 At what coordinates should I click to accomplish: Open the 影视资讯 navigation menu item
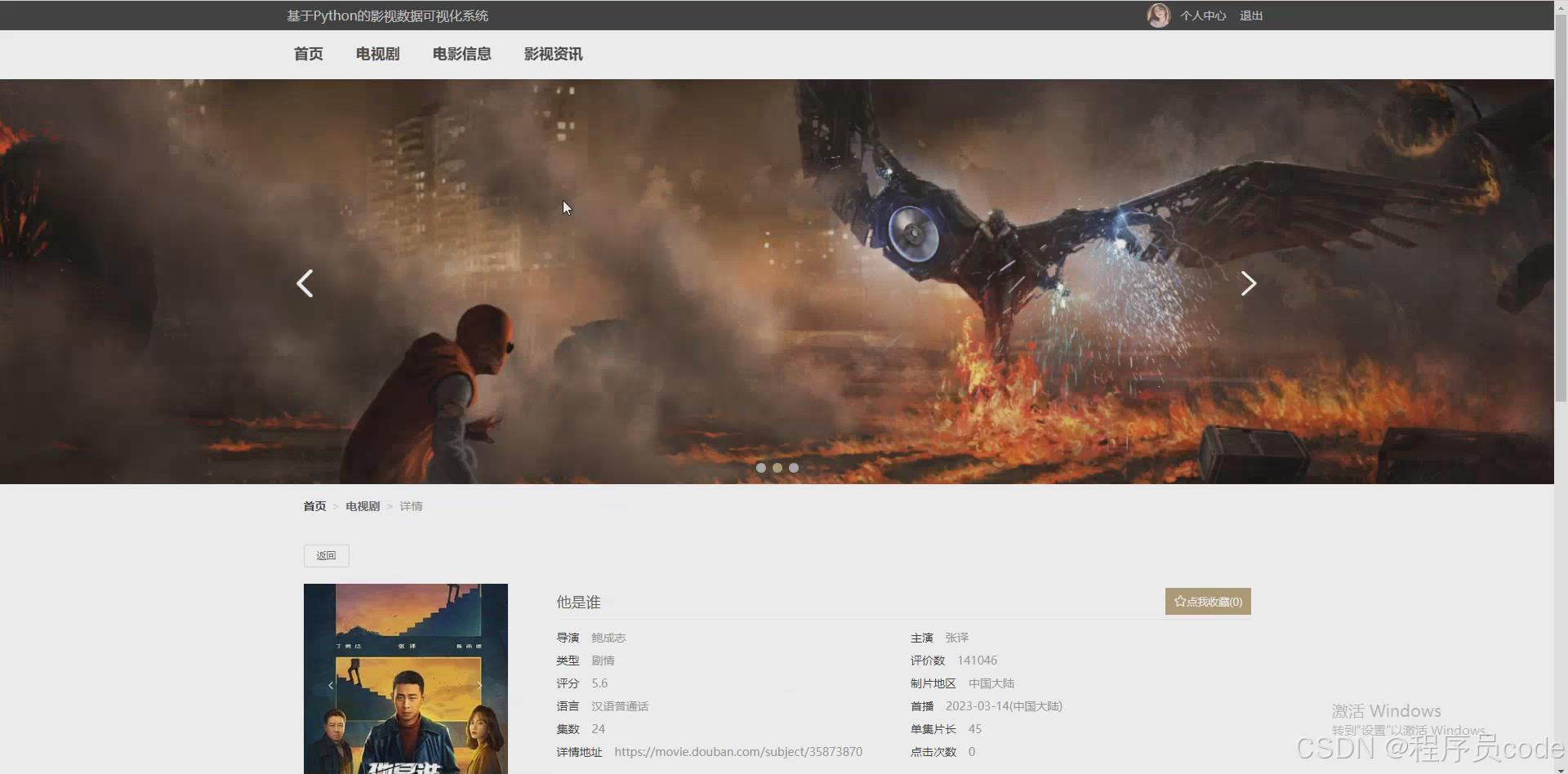point(554,54)
